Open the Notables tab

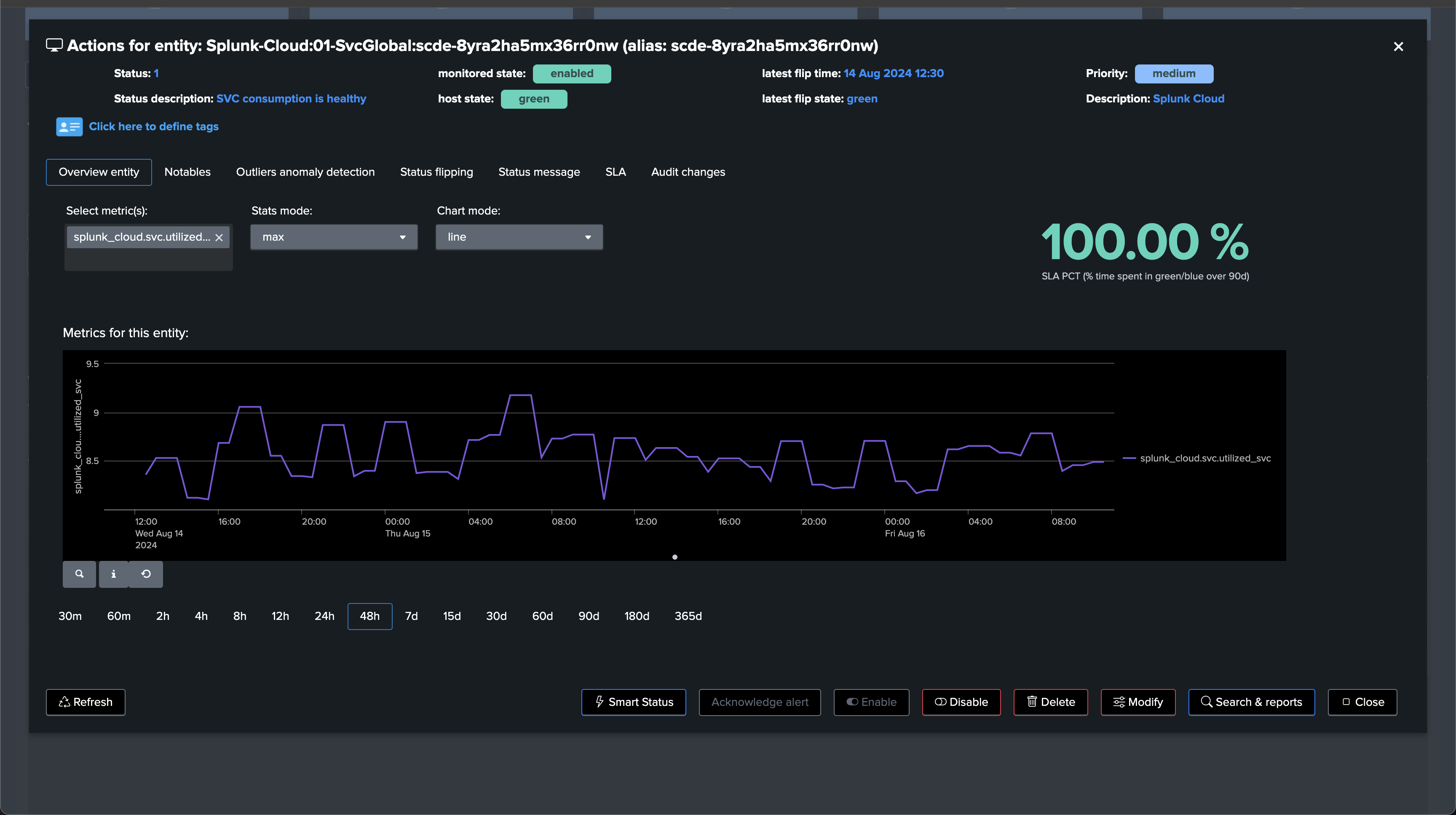(x=187, y=172)
